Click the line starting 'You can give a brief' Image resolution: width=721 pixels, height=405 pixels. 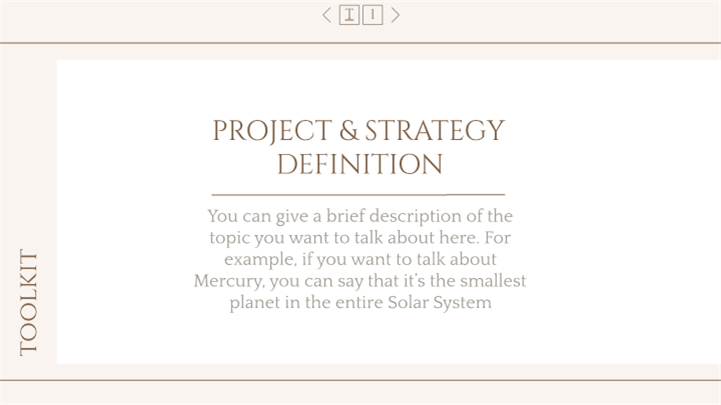[x=360, y=216]
